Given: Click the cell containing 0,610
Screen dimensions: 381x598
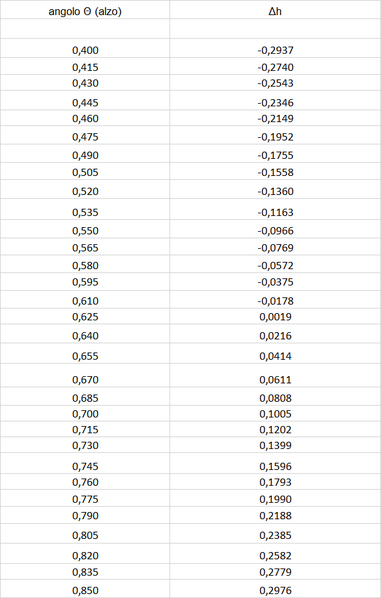Looking at the screenshot, I should click(x=85, y=301).
